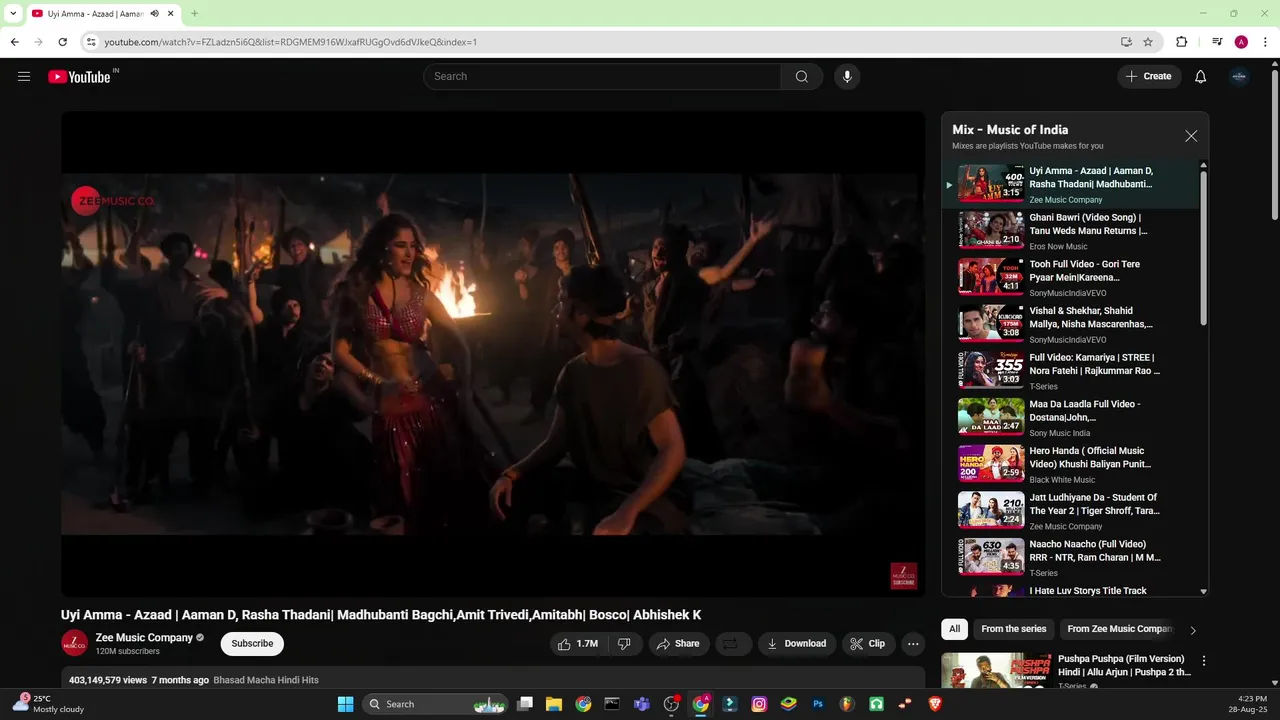
Task: Select the All filter chip
Action: click(955, 629)
